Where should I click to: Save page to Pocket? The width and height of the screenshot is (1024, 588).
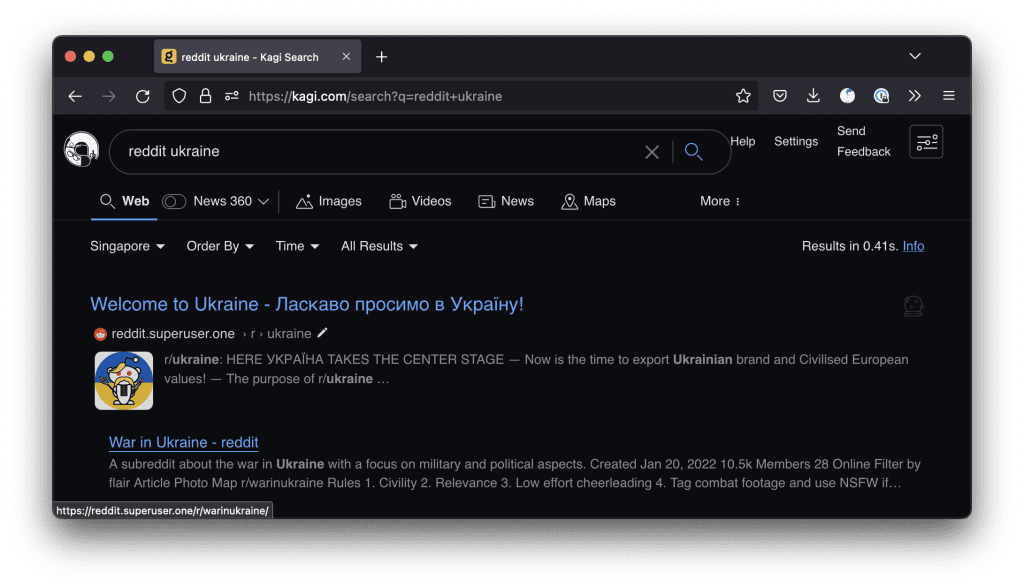pyautogui.click(x=780, y=96)
